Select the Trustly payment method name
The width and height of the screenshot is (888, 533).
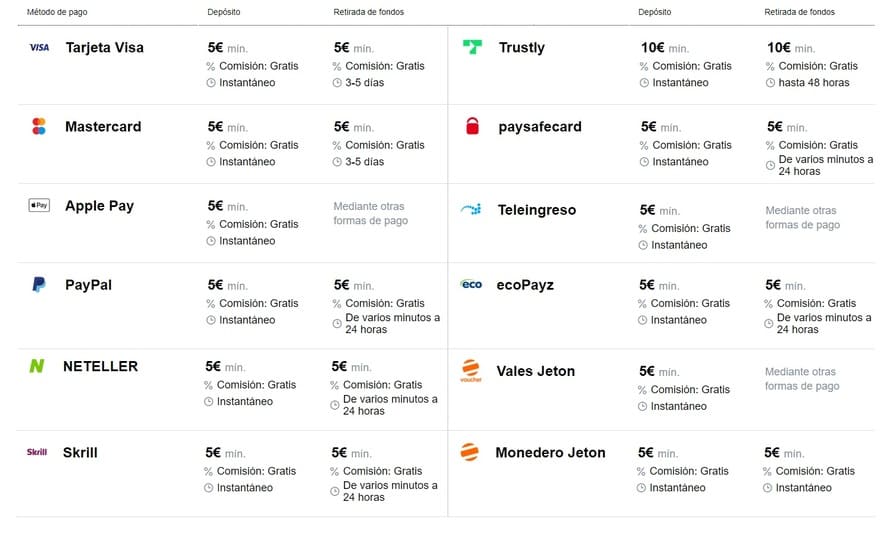(522, 48)
